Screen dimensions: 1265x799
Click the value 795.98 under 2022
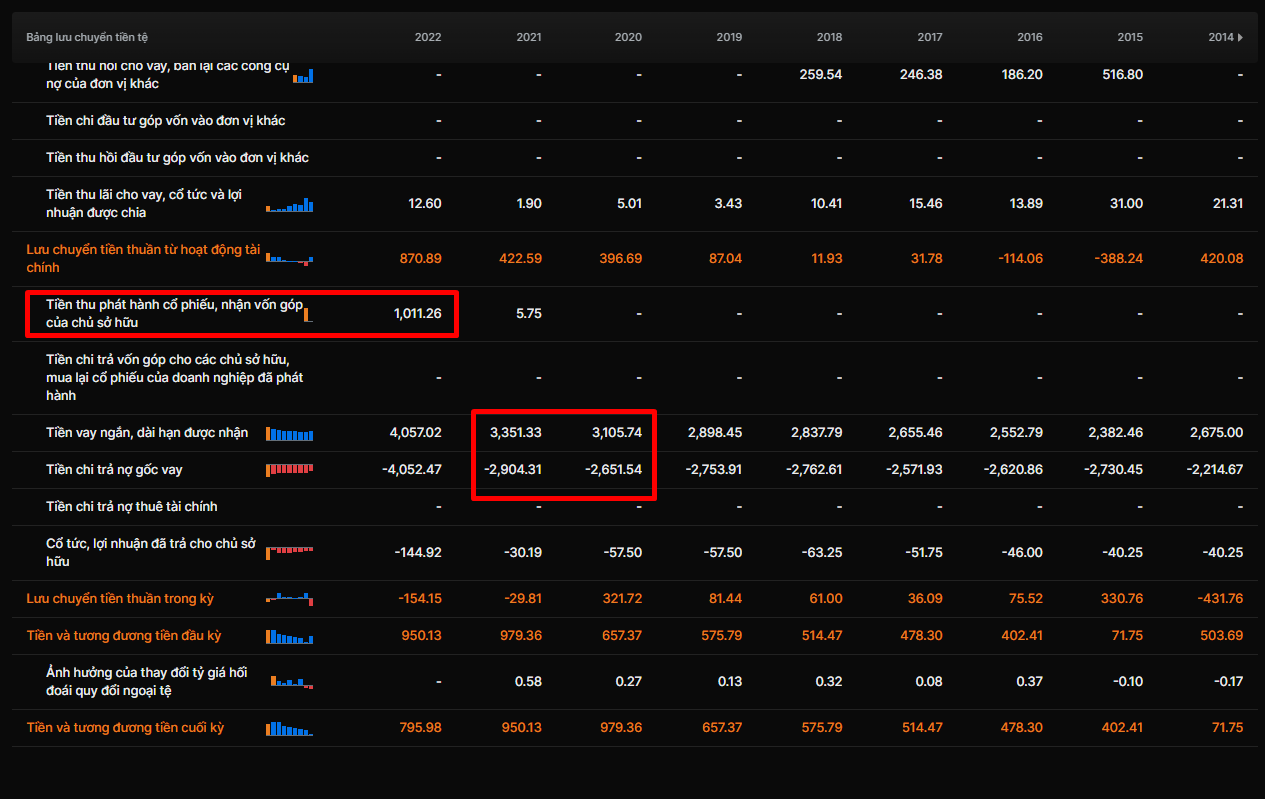click(x=420, y=728)
